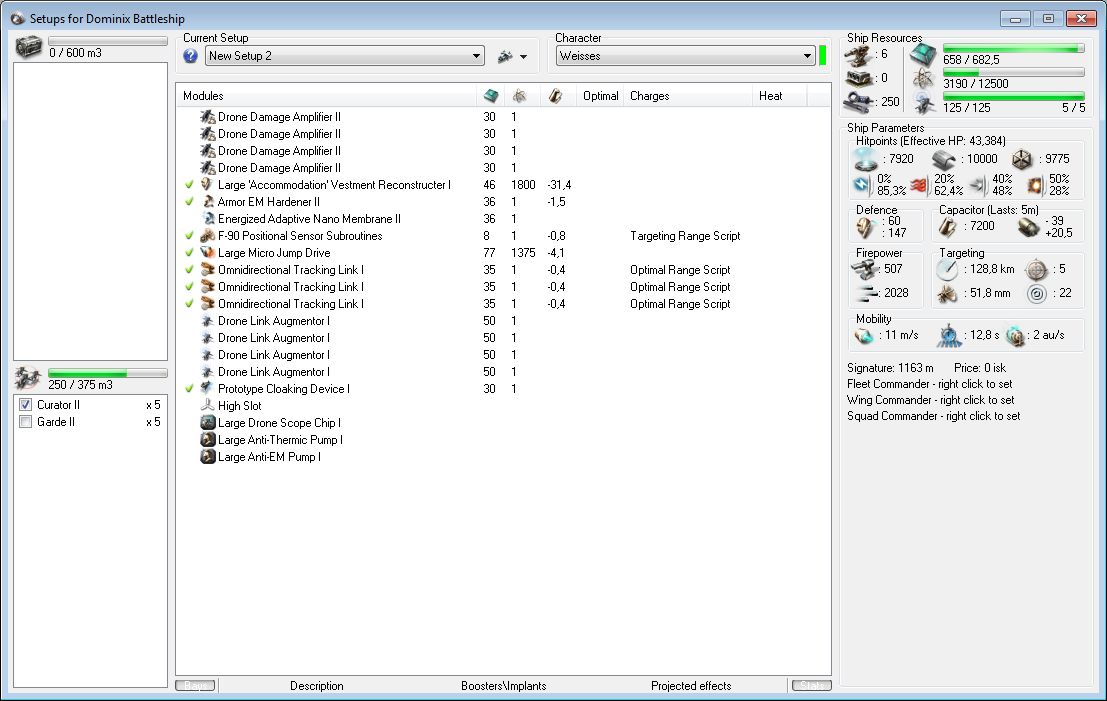Click the Modules column header
The image size is (1107, 701).
tap(327, 96)
